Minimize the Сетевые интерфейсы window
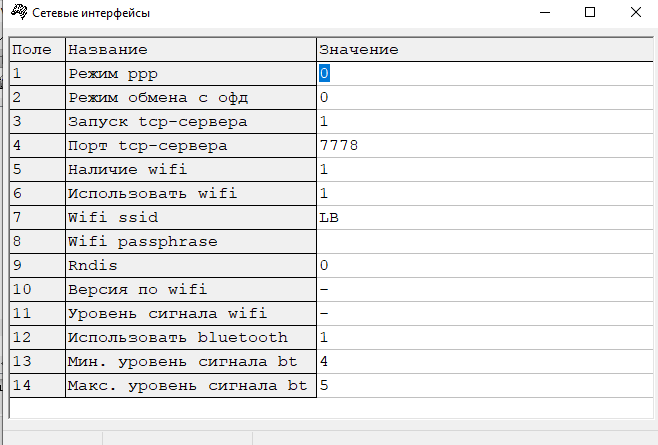Screen dimensions: 658x445 point(545,13)
